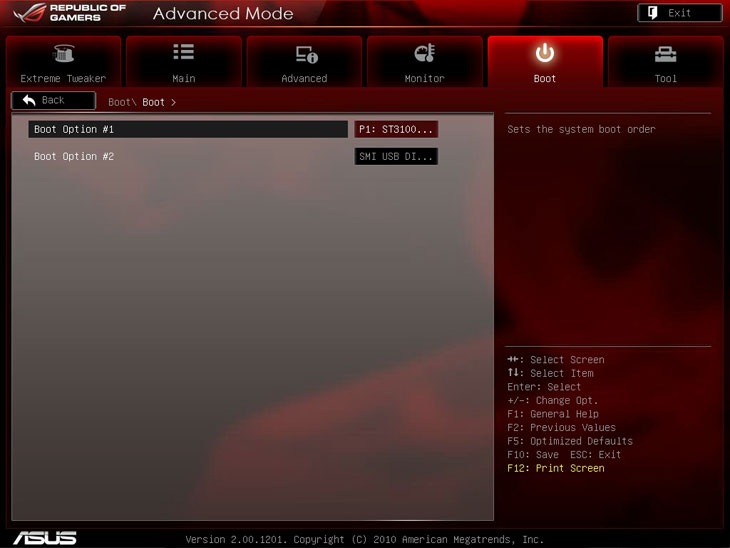Viewport: 730px width, 548px height.
Task: Click the Boot power icon
Action: pos(544,53)
